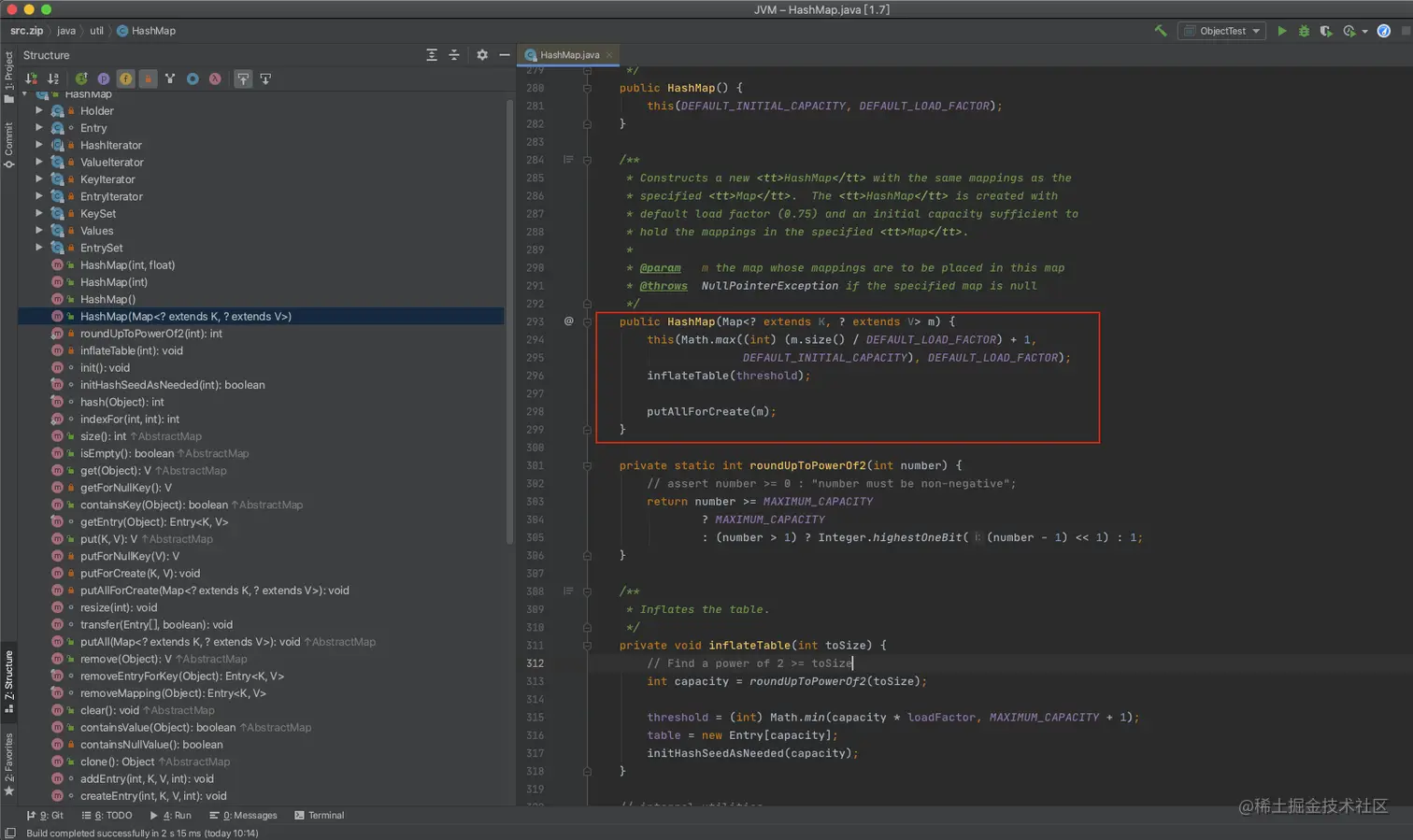Click the Javadoc render icon at line 308

pos(568,591)
